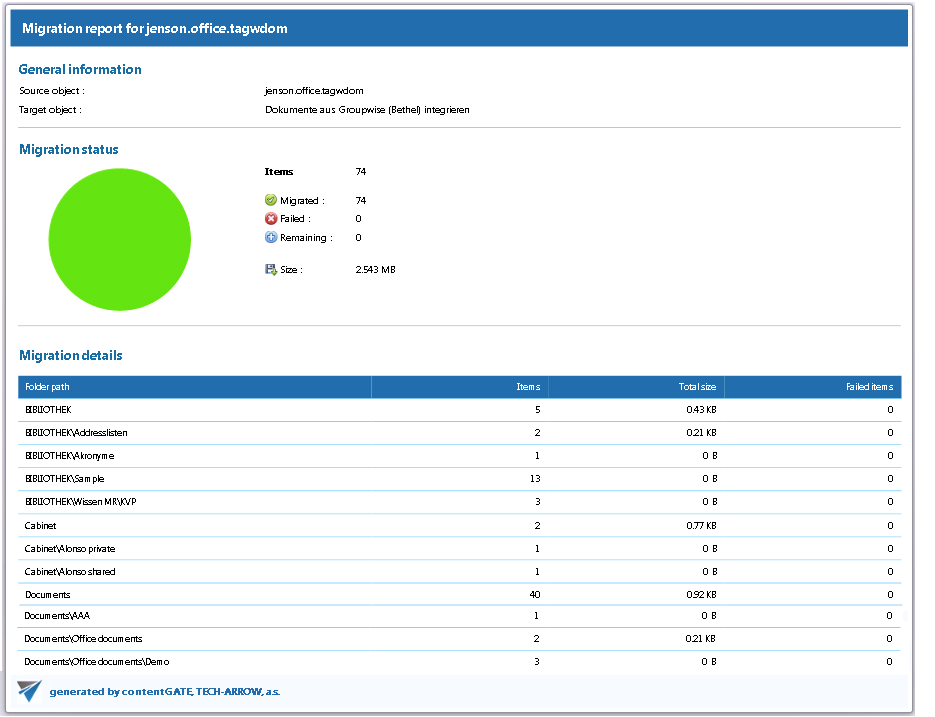Viewport: 935px width, 717px height.
Task: Expand the General information section
Action: coord(80,69)
